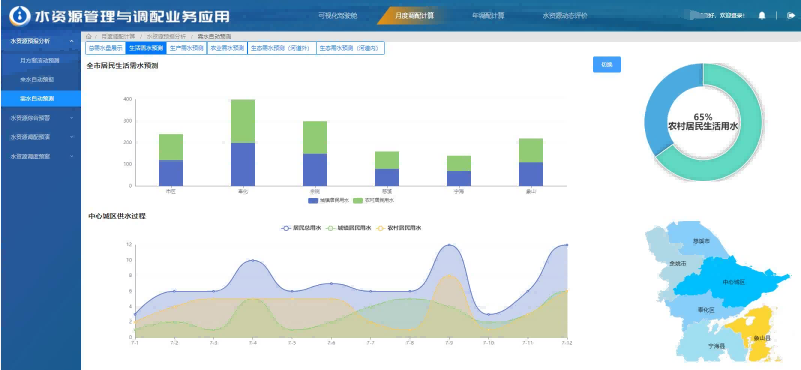
Task: Toggle 城镇居民用水 bar chart legend
Action: pyautogui.click(x=328, y=201)
